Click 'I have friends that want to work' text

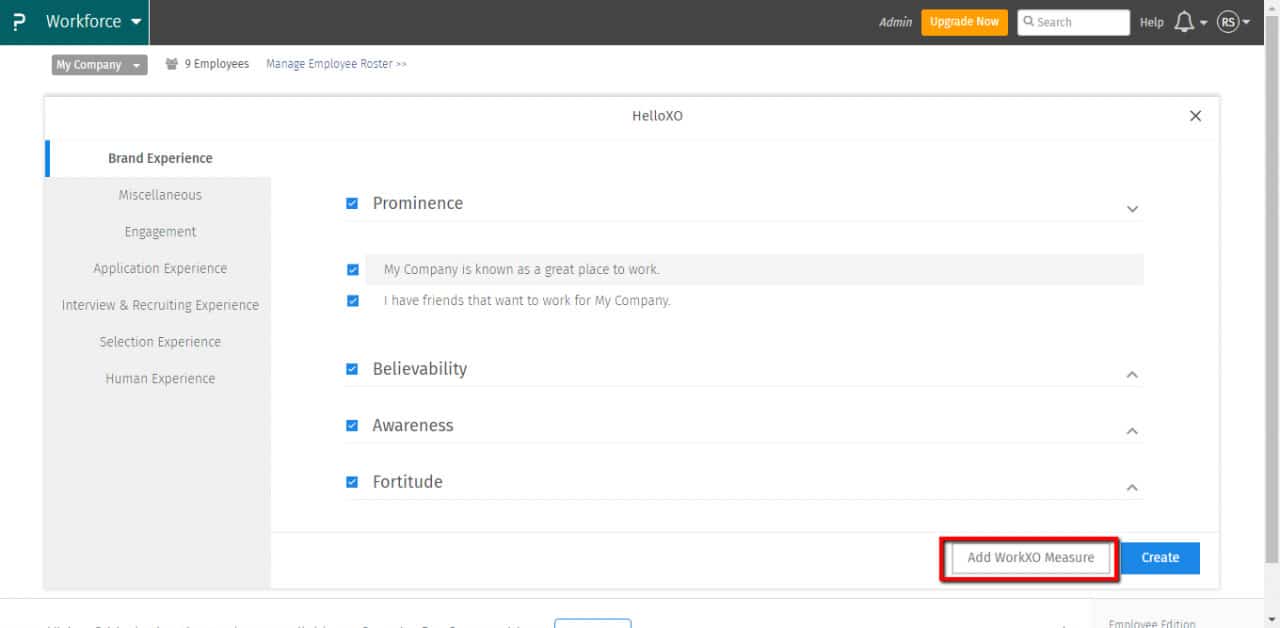coord(527,300)
